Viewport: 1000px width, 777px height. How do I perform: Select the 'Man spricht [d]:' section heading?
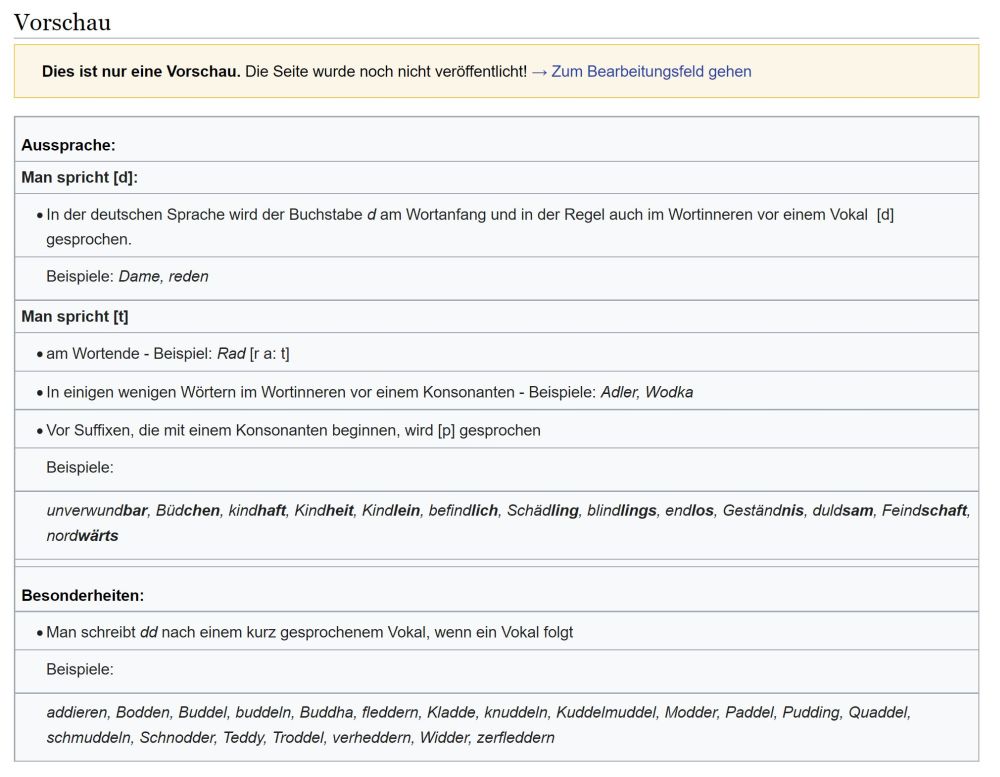tap(79, 177)
